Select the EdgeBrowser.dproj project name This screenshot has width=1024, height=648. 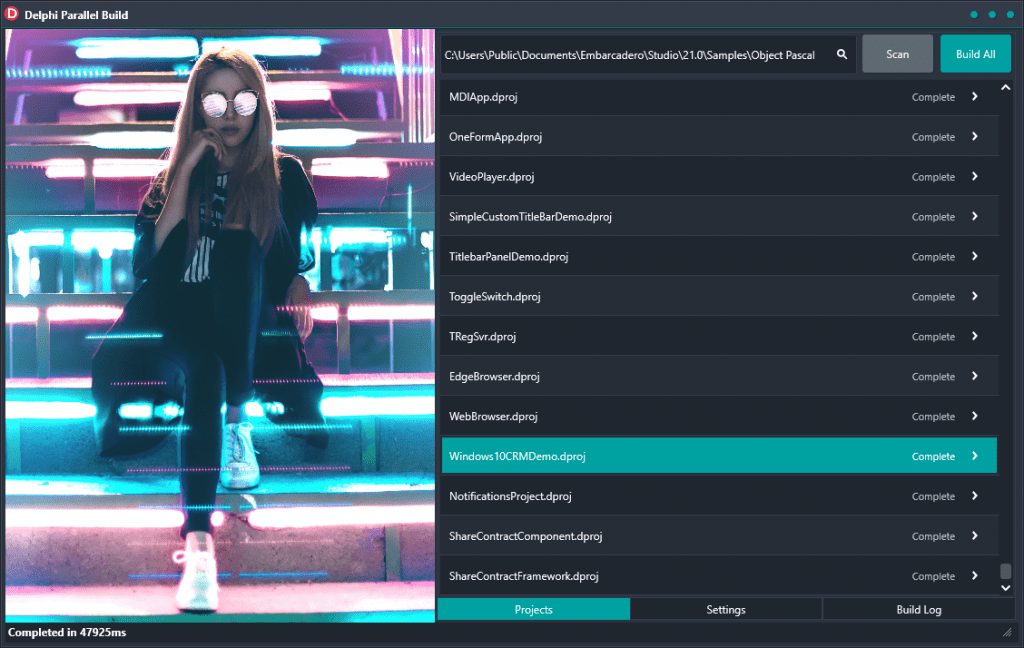tap(494, 376)
